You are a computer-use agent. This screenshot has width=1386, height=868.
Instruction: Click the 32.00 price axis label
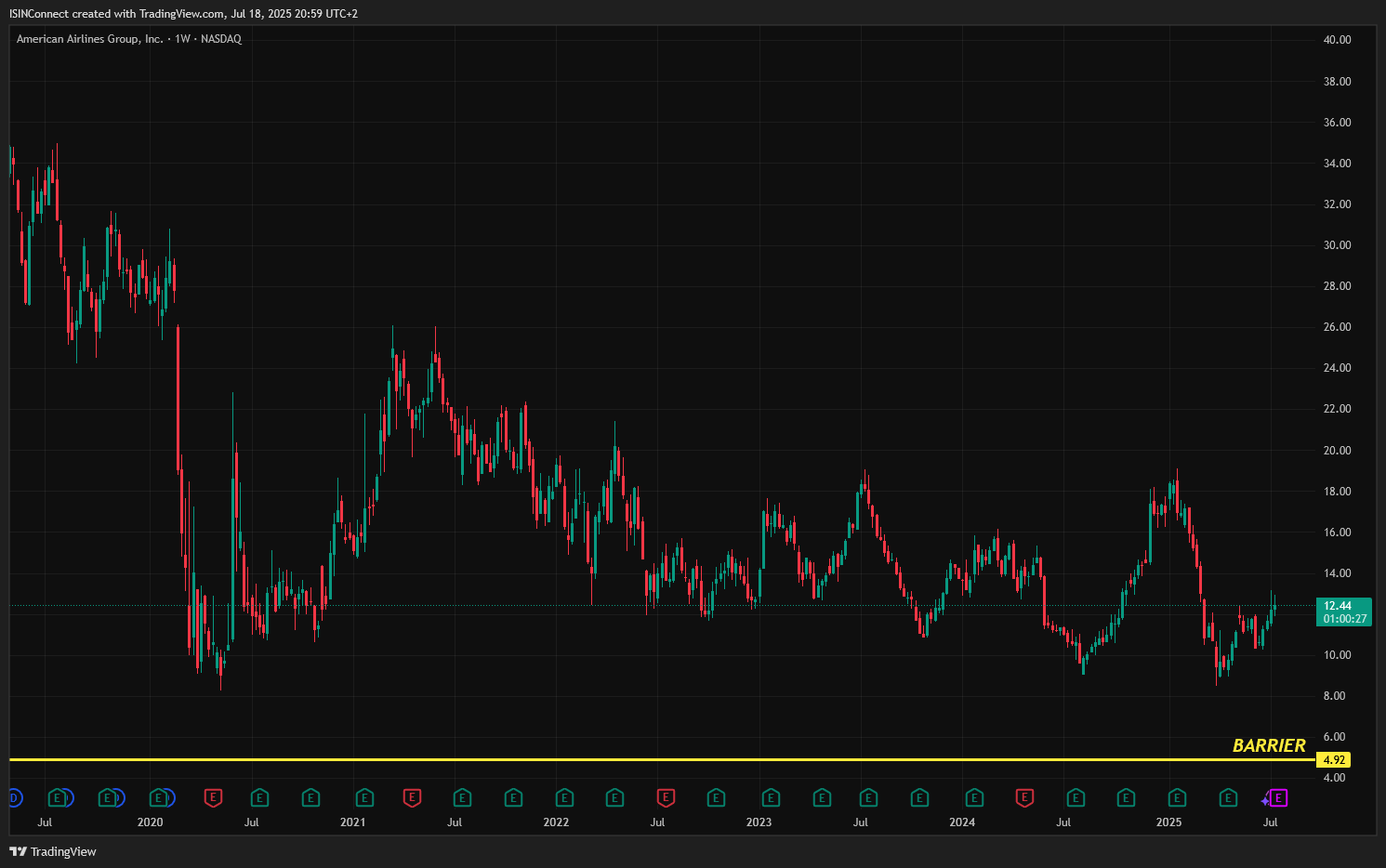(1337, 204)
